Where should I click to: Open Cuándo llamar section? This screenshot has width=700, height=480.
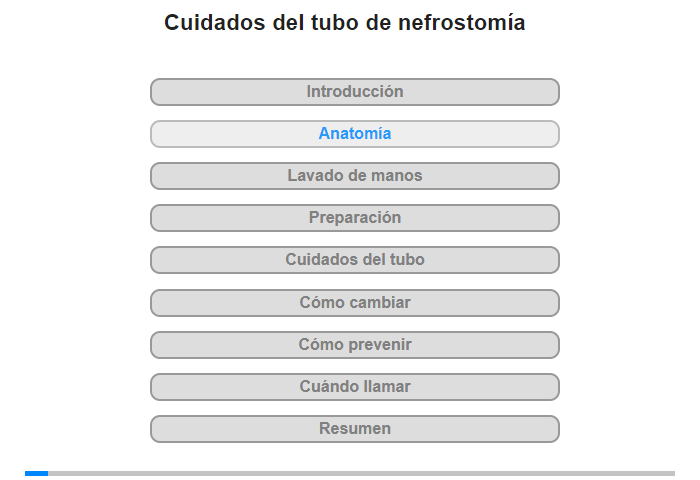[354, 387]
